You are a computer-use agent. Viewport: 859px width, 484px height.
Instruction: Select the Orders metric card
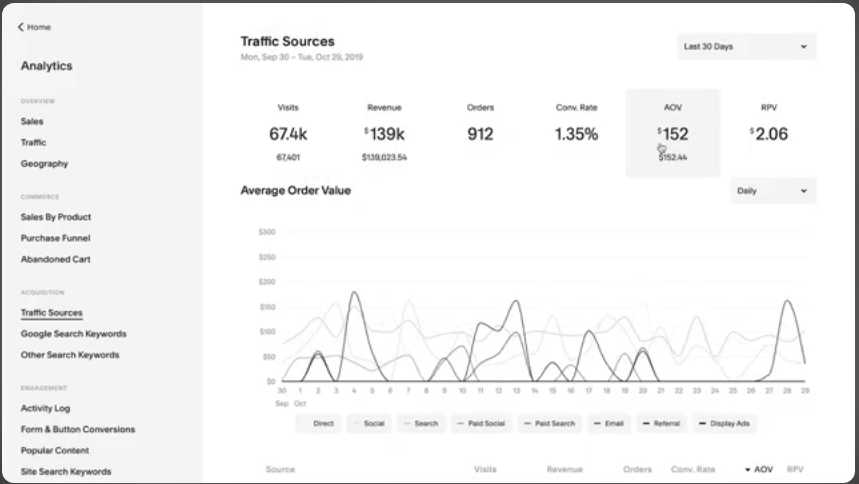[x=480, y=133]
